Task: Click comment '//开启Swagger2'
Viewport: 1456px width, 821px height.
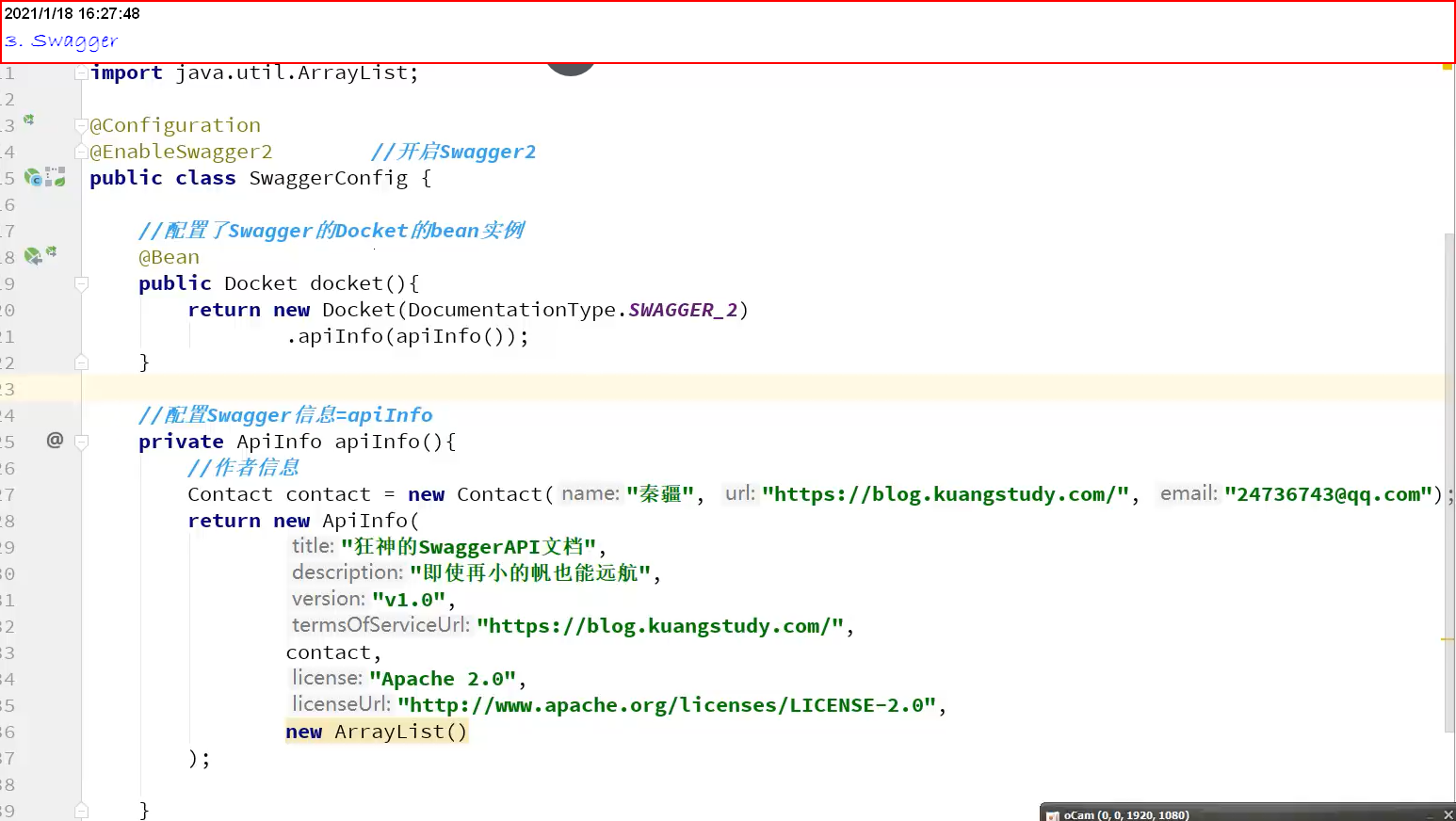Action: pos(453,152)
